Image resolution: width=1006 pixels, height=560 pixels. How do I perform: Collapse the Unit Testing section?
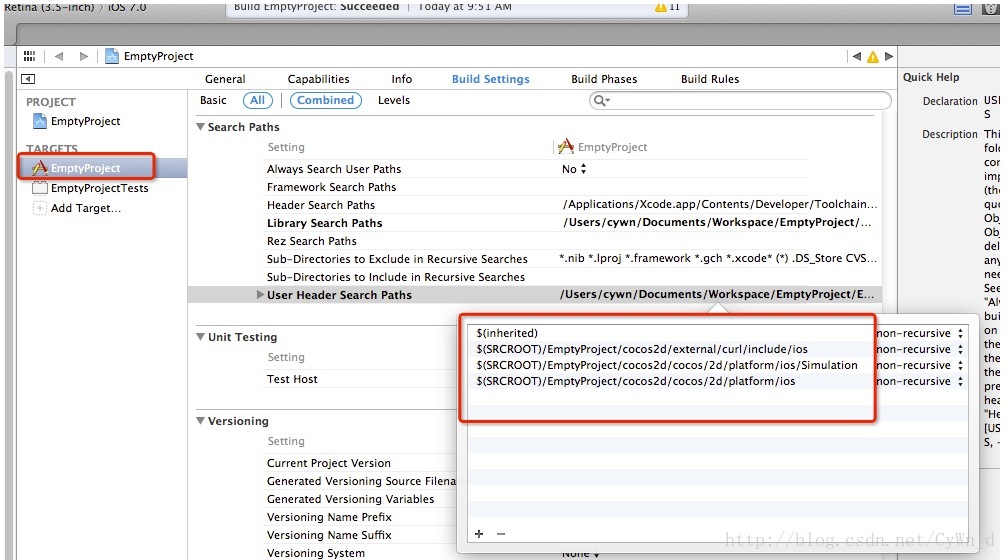(x=200, y=336)
